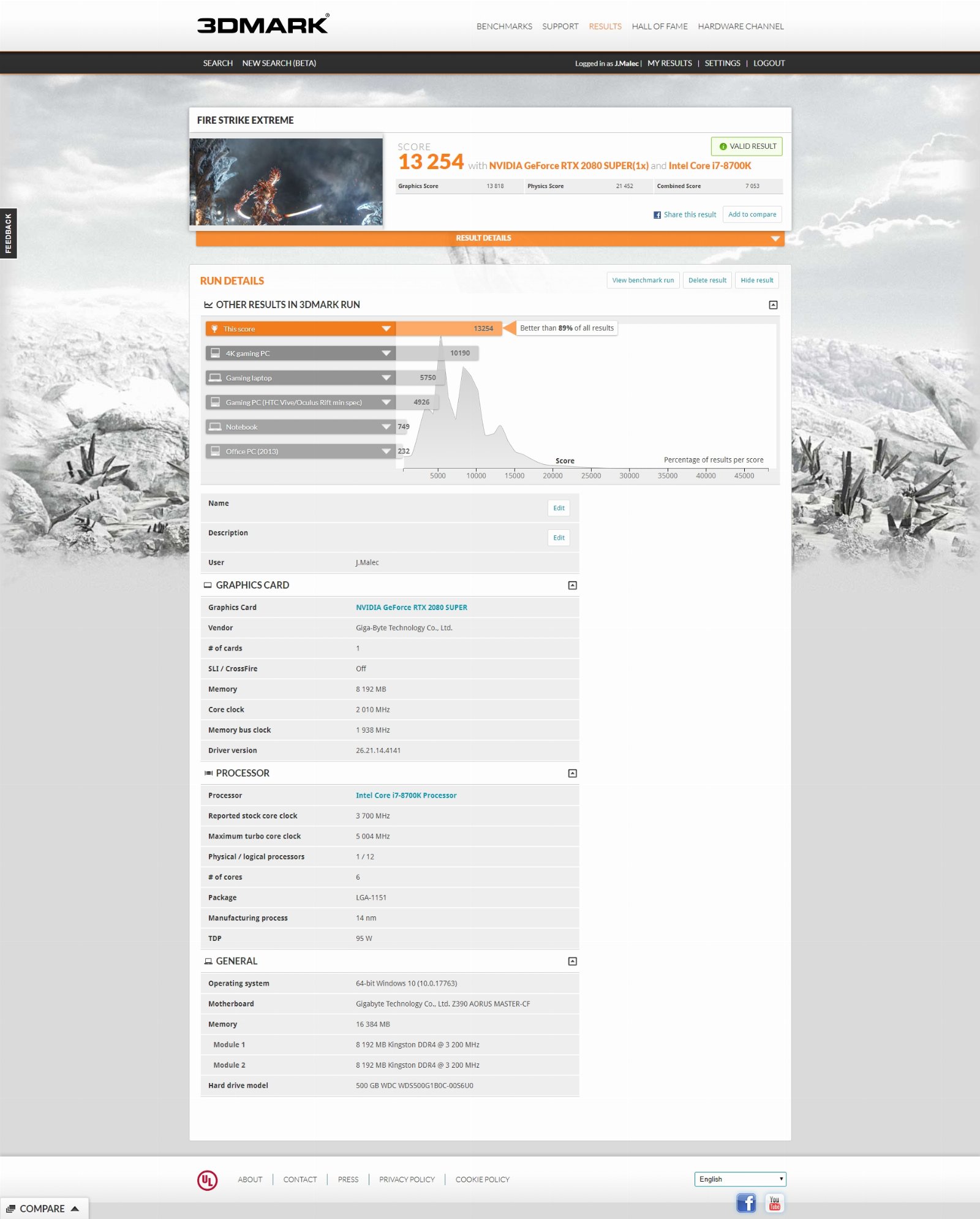The height and width of the screenshot is (1219, 980).
Task: Collapse the Graphics Card section
Action: point(572,585)
